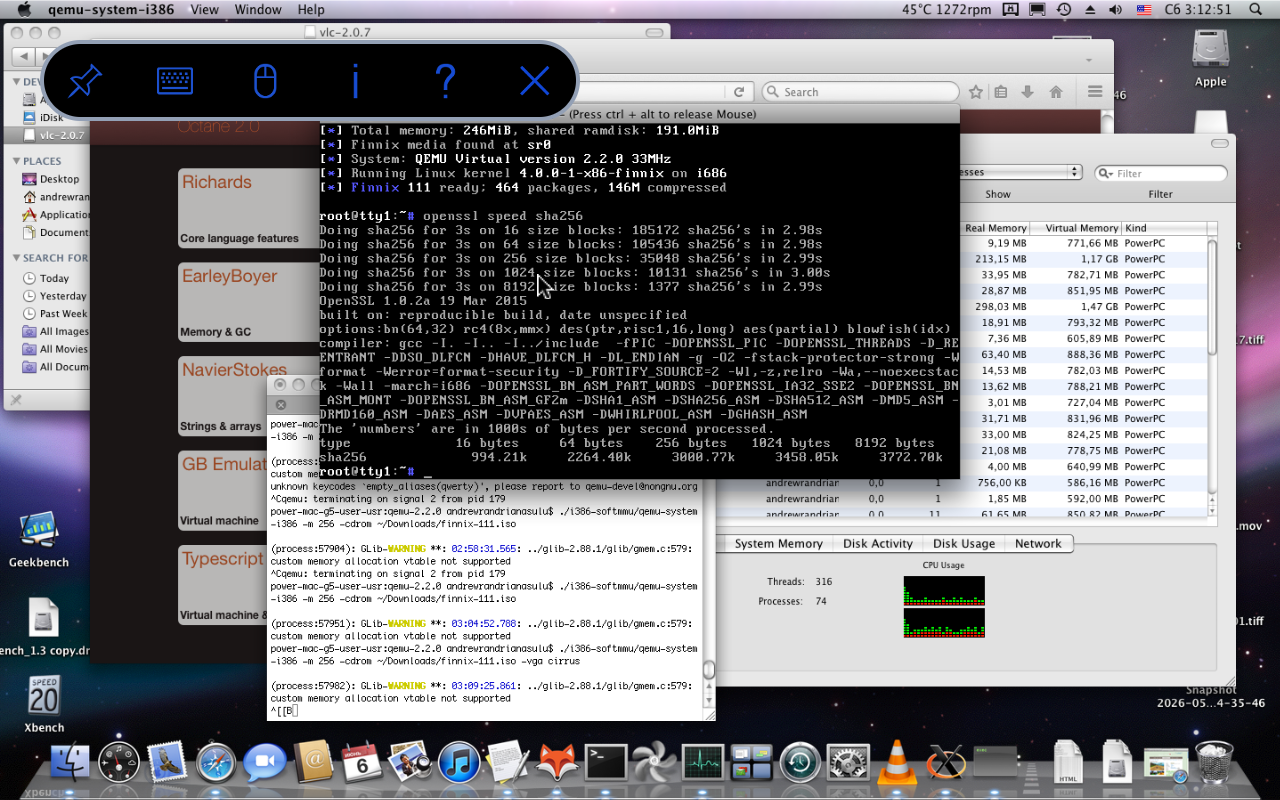Click the Activity Monitor Filter field
This screenshot has height=800, width=1280.
click(1160, 173)
